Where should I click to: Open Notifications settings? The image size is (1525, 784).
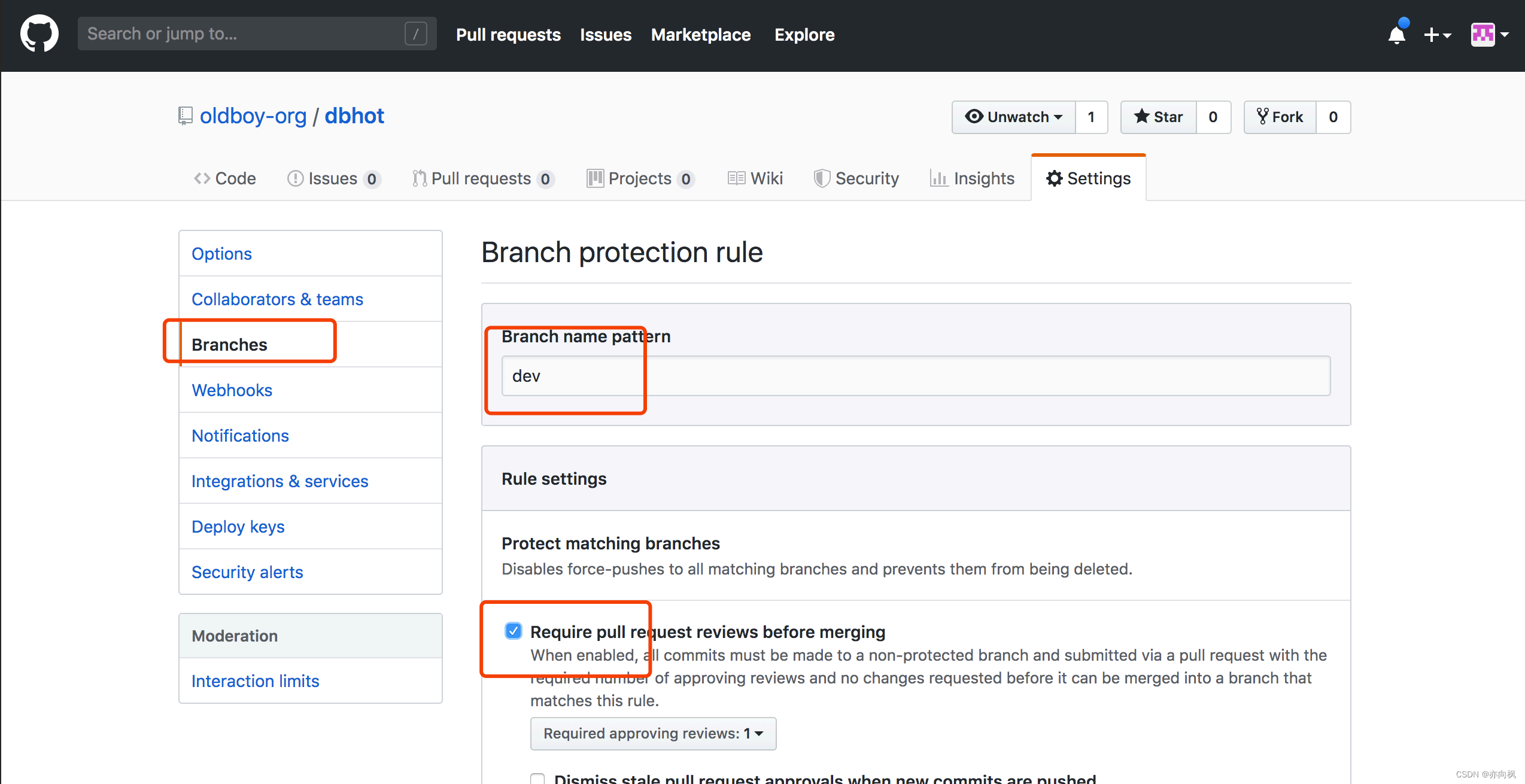[x=311, y=436]
